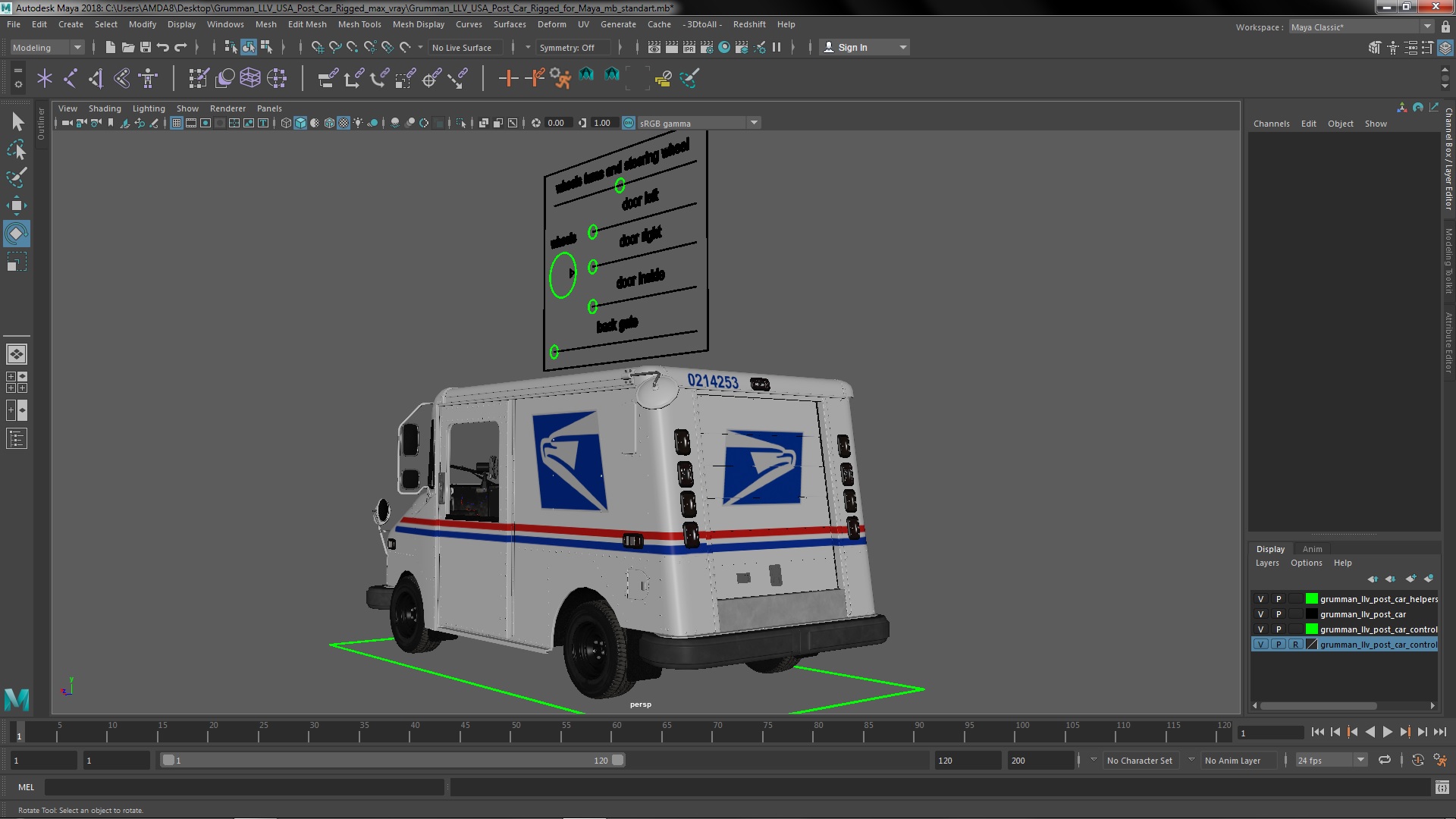The height and width of the screenshot is (819, 1456).
Task: Activate the Move tool
Action: pos(17,206)
